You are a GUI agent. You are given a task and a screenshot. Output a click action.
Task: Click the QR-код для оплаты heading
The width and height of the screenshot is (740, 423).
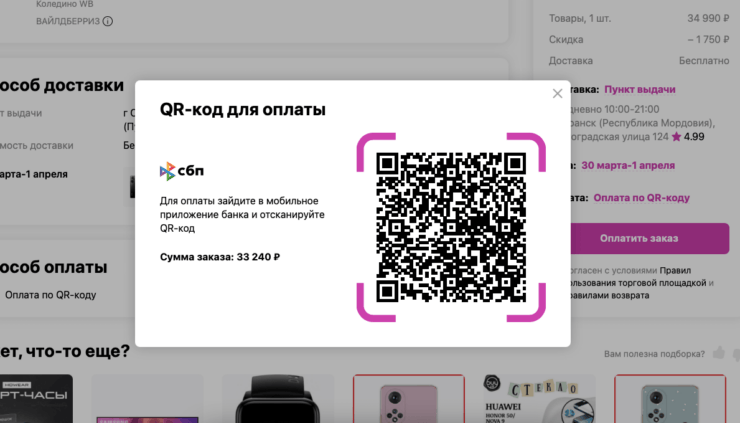click(x=243, y=109)
